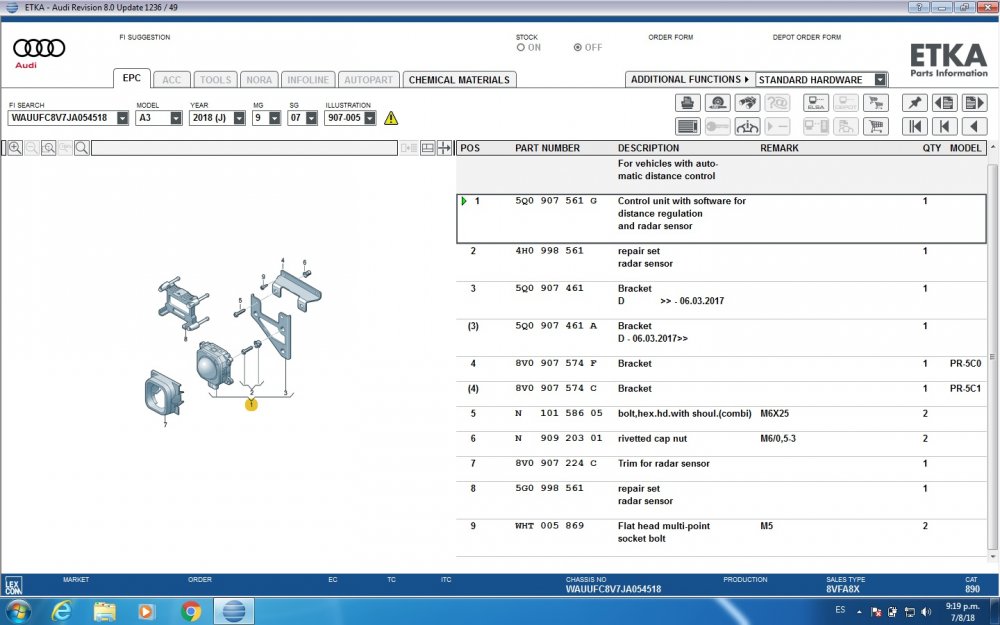Click the single shopping cart icon
This screenshot has width=1000, height=625.
876,126
